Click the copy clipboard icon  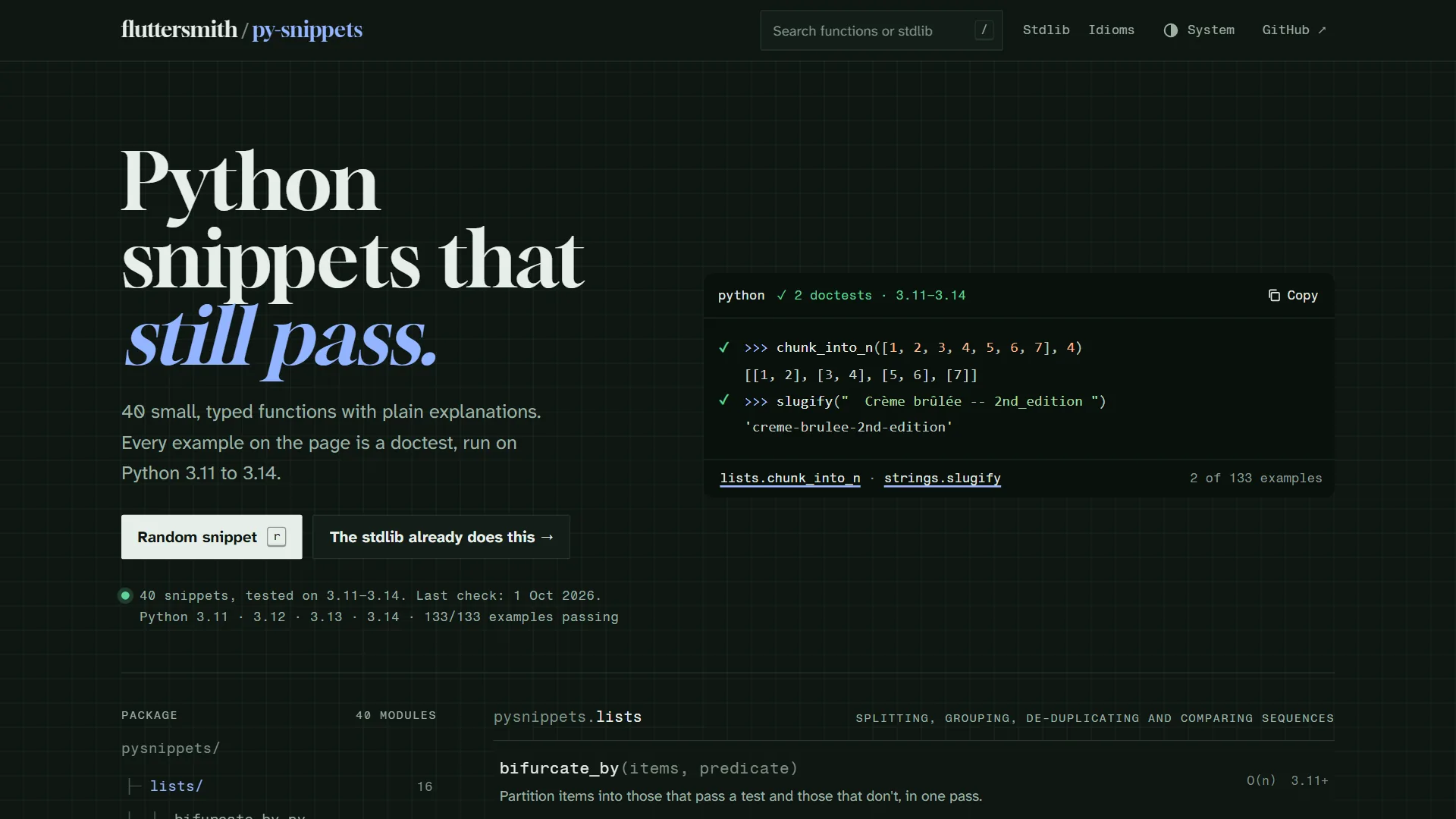point(1274,295)
